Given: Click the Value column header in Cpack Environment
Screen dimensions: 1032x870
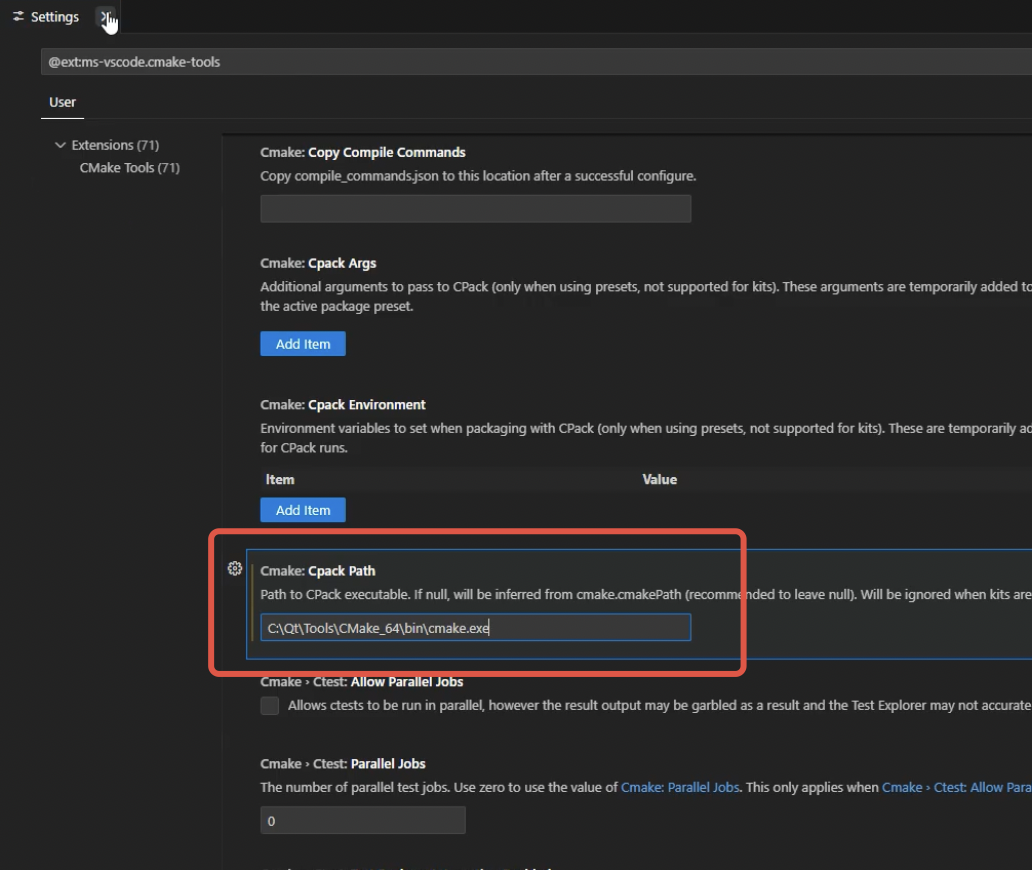Looking at the screenshot, I should click(x=659, y=480).
